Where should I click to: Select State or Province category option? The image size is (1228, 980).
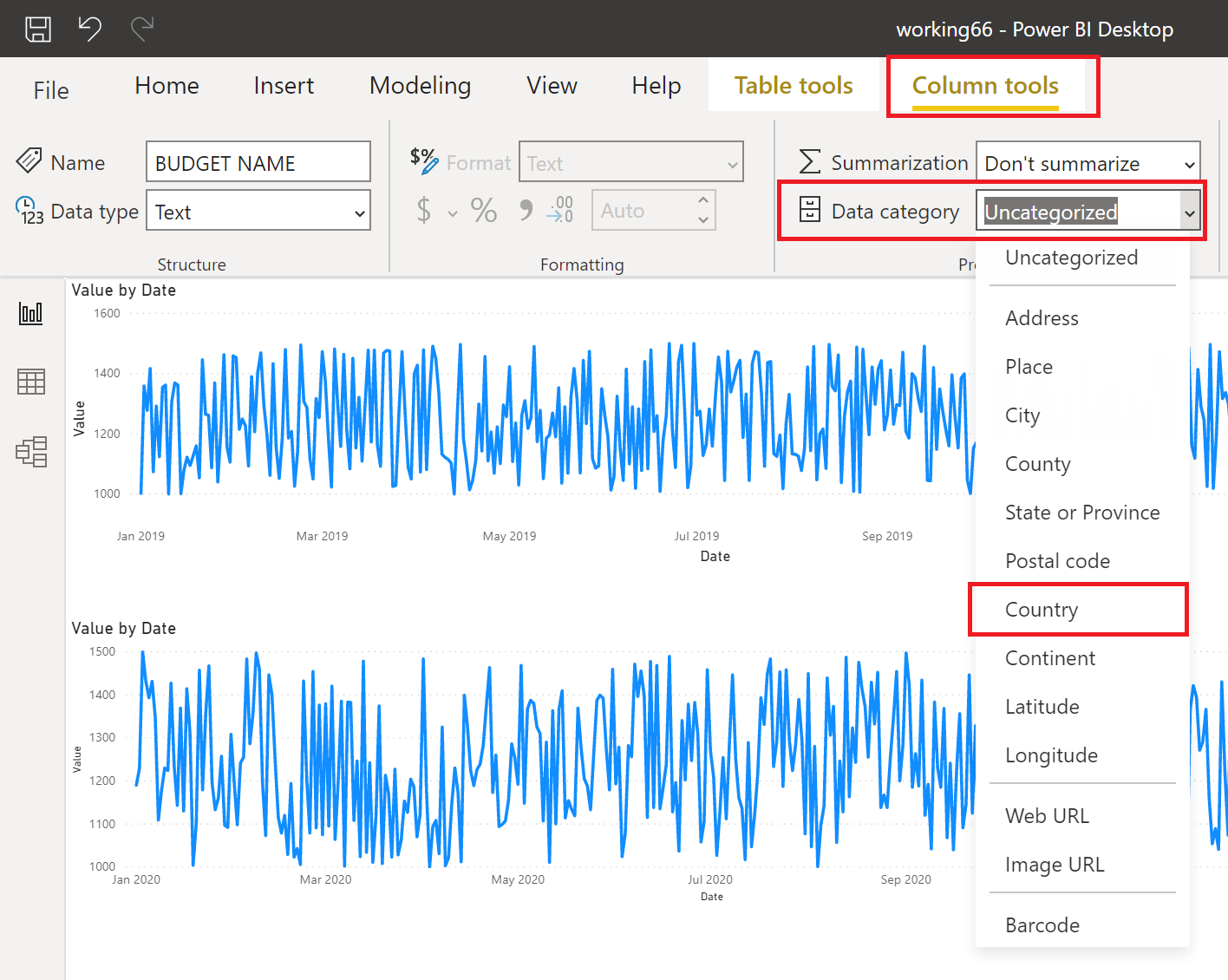1082,513
